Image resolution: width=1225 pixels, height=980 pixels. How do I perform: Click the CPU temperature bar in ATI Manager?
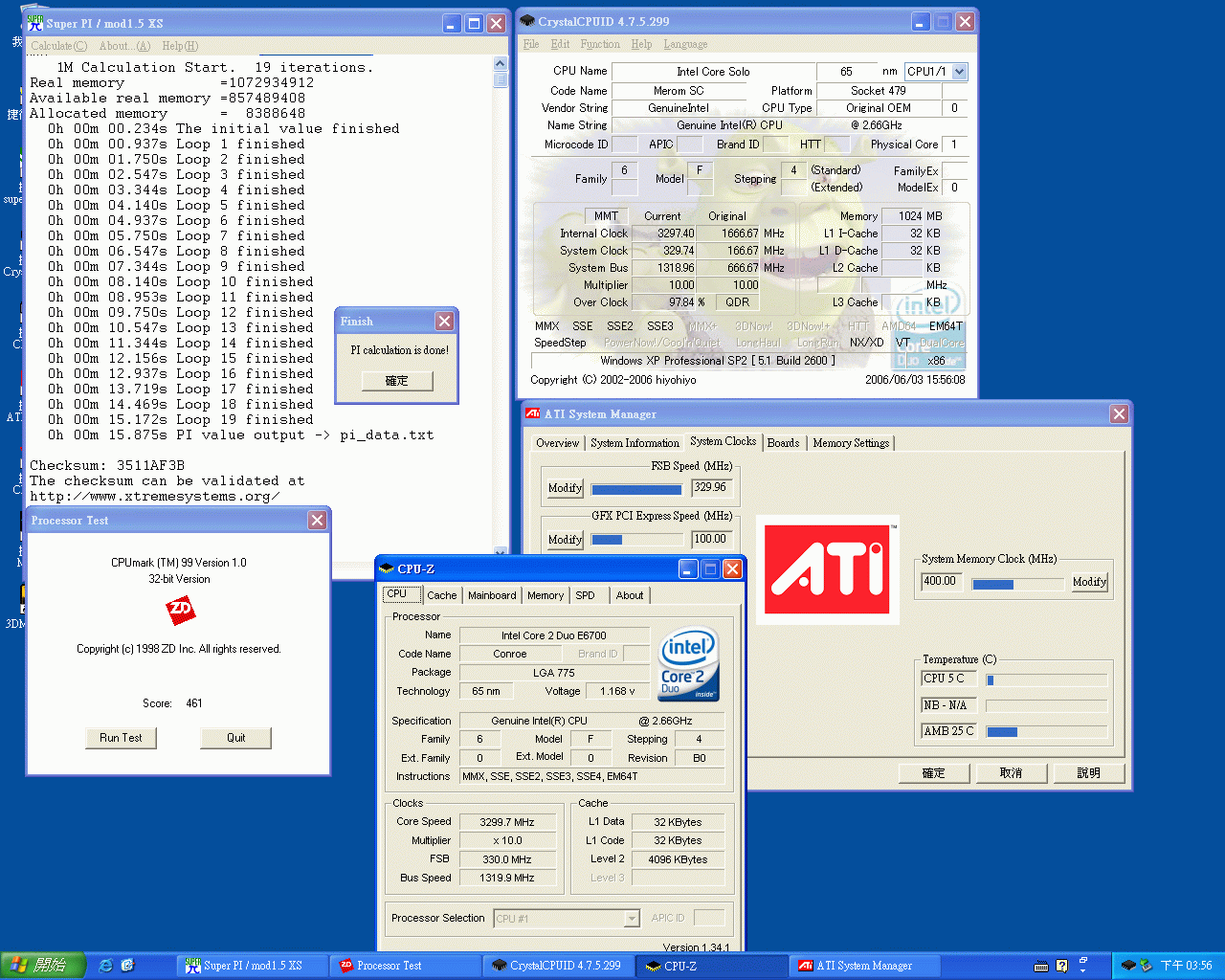click(1046, 680)
